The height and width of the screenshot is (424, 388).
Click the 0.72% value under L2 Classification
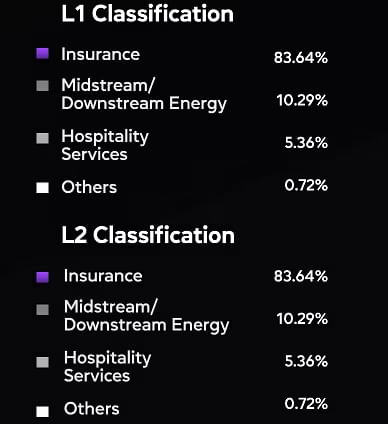click(x=306, y=404)
